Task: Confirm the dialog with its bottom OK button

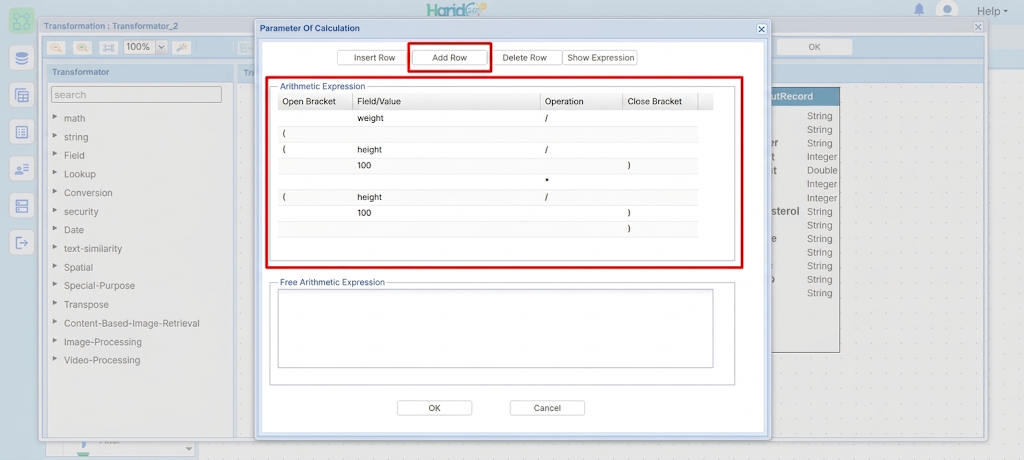Action: coord(434,408)
